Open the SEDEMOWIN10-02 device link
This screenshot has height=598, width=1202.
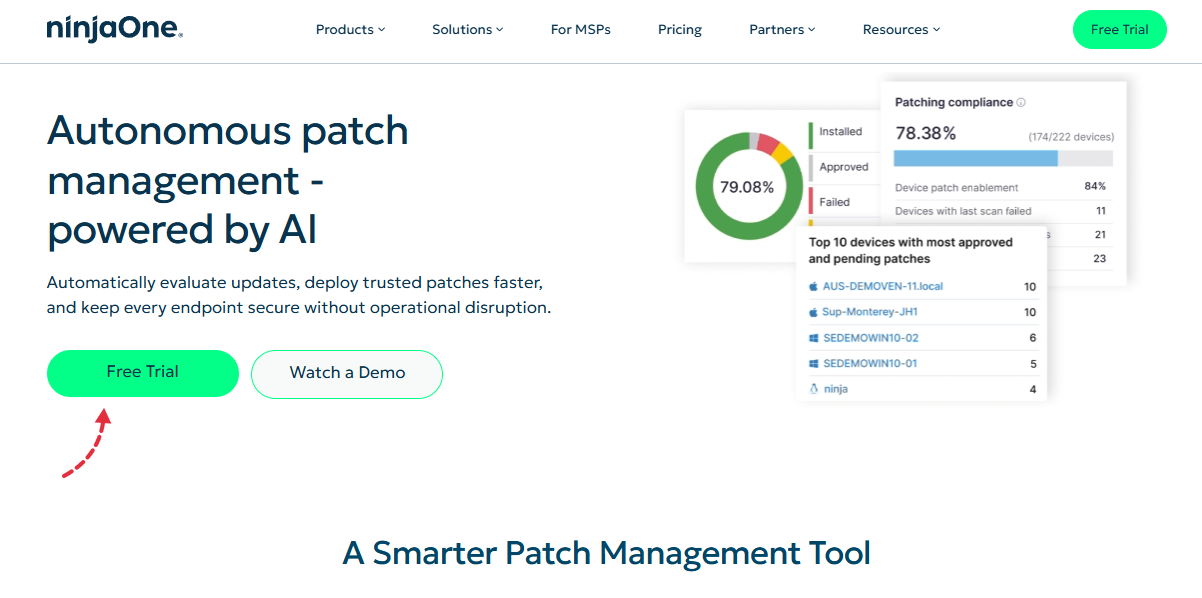pos(870,338)
